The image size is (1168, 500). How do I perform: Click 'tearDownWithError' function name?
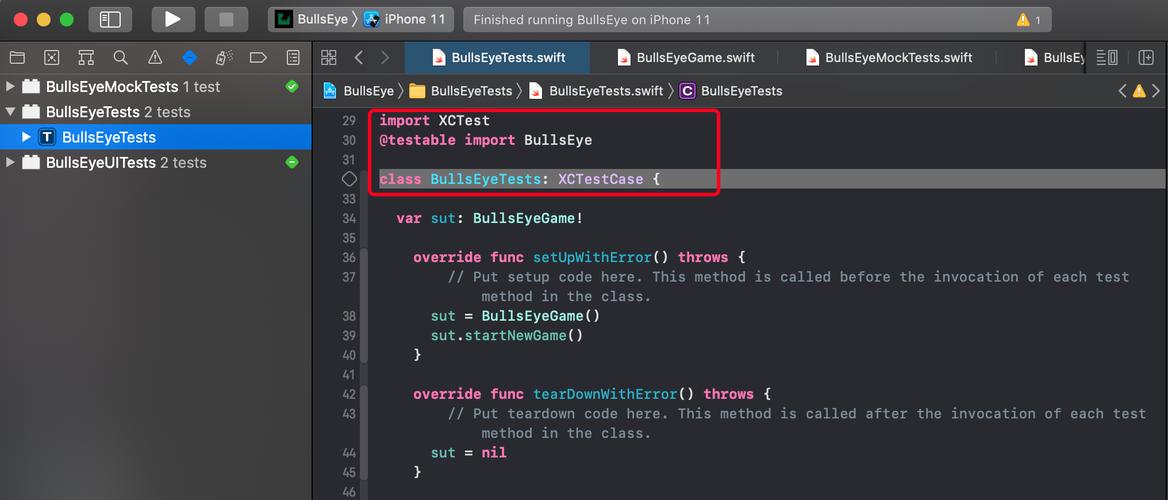605,393
